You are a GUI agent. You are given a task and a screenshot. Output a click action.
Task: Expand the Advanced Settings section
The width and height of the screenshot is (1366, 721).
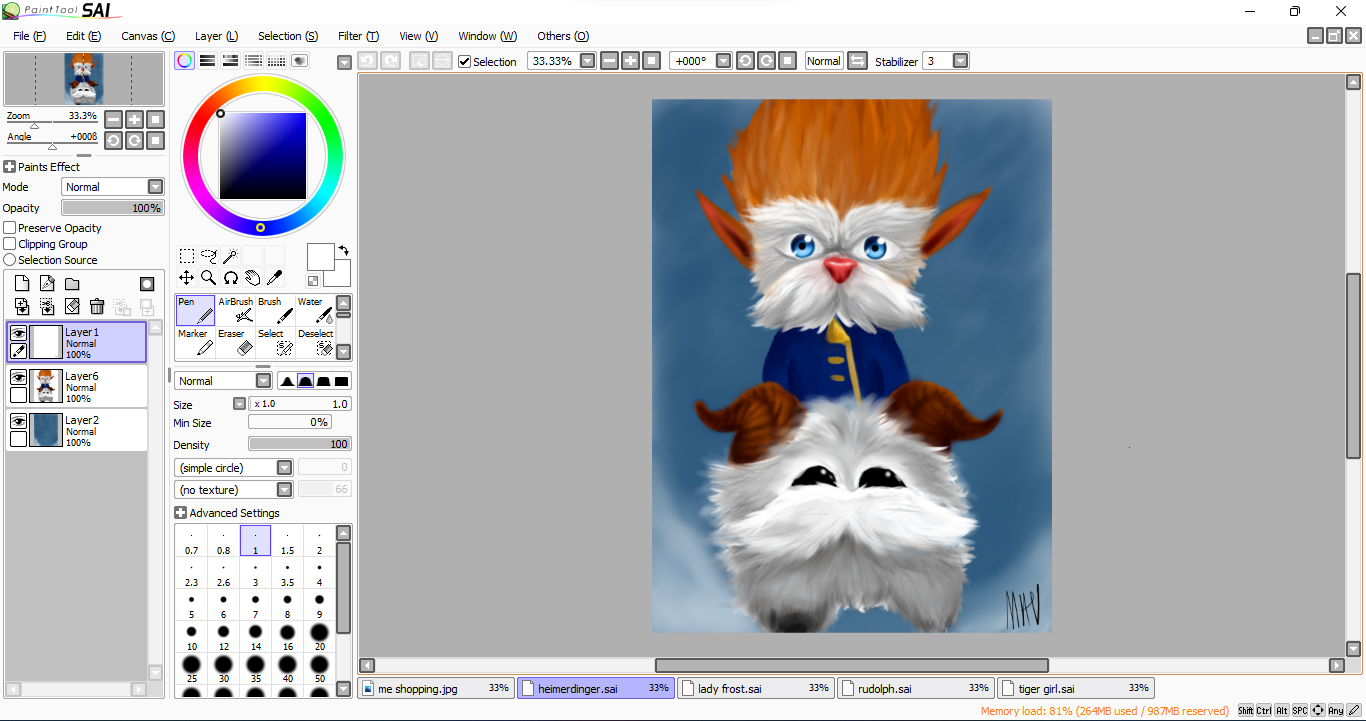[181, 513]
